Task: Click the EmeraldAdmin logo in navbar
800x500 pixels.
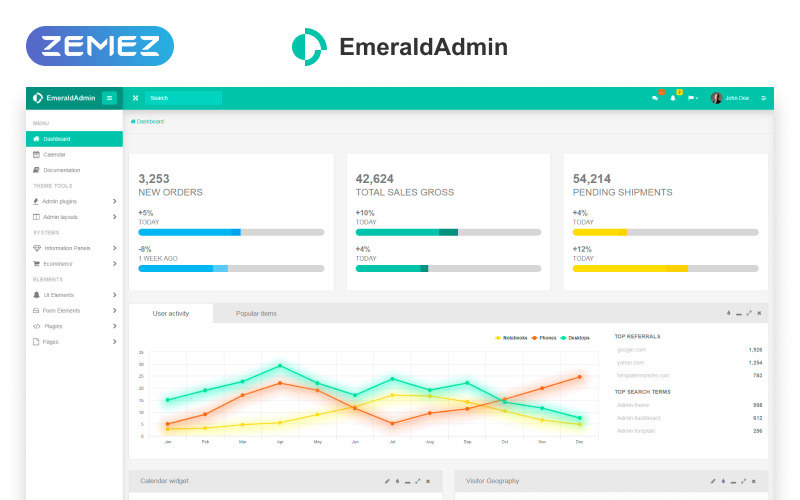Action: tap(64, 98)
